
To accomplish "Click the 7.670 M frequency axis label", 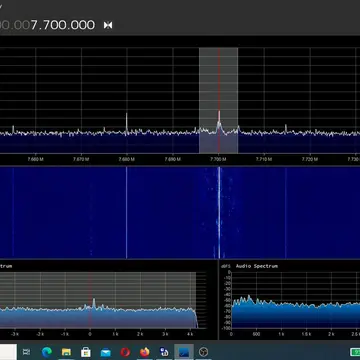I will tap(81, 160).
